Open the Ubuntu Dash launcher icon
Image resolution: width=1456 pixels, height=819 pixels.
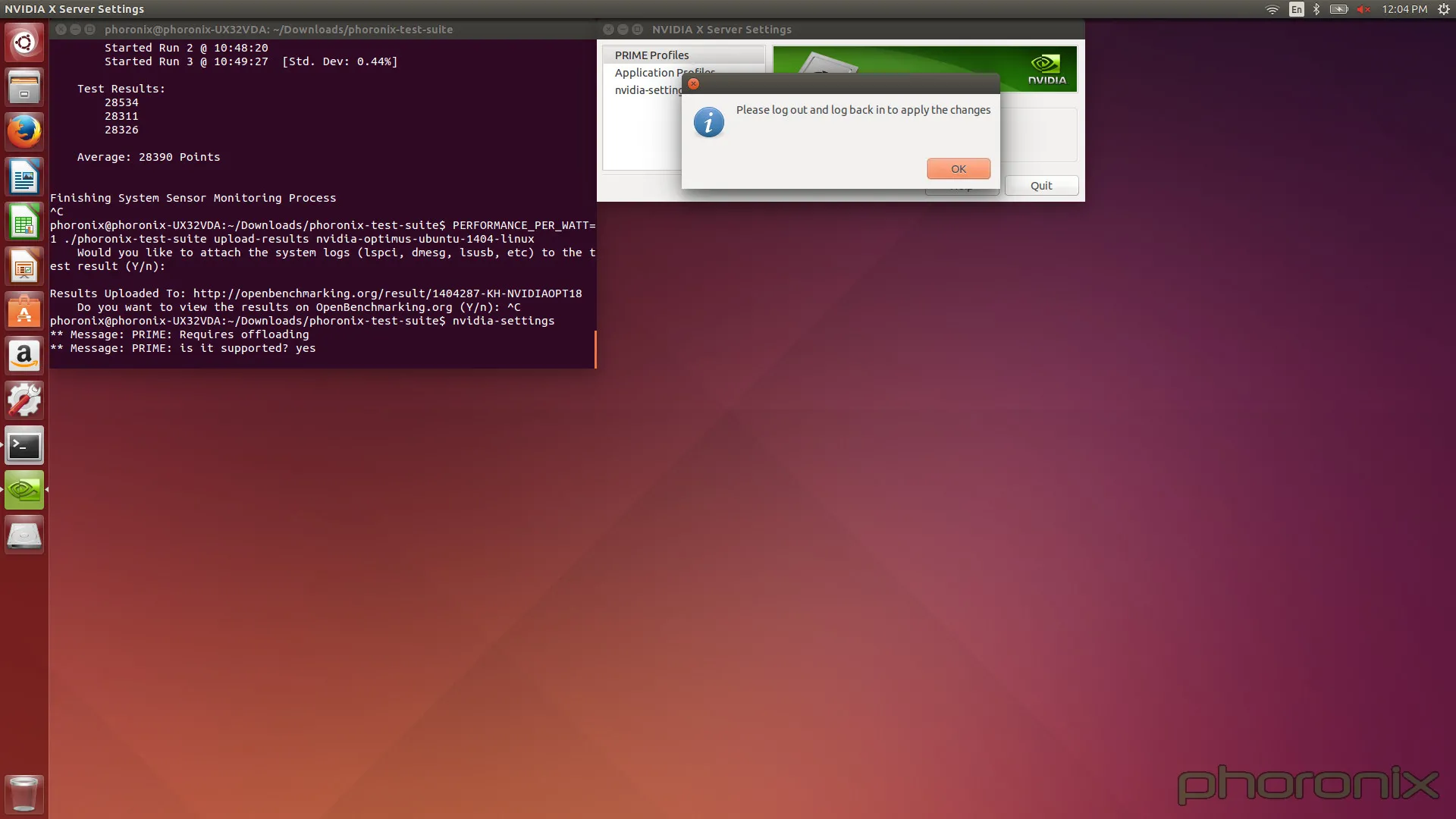[24, 42]
